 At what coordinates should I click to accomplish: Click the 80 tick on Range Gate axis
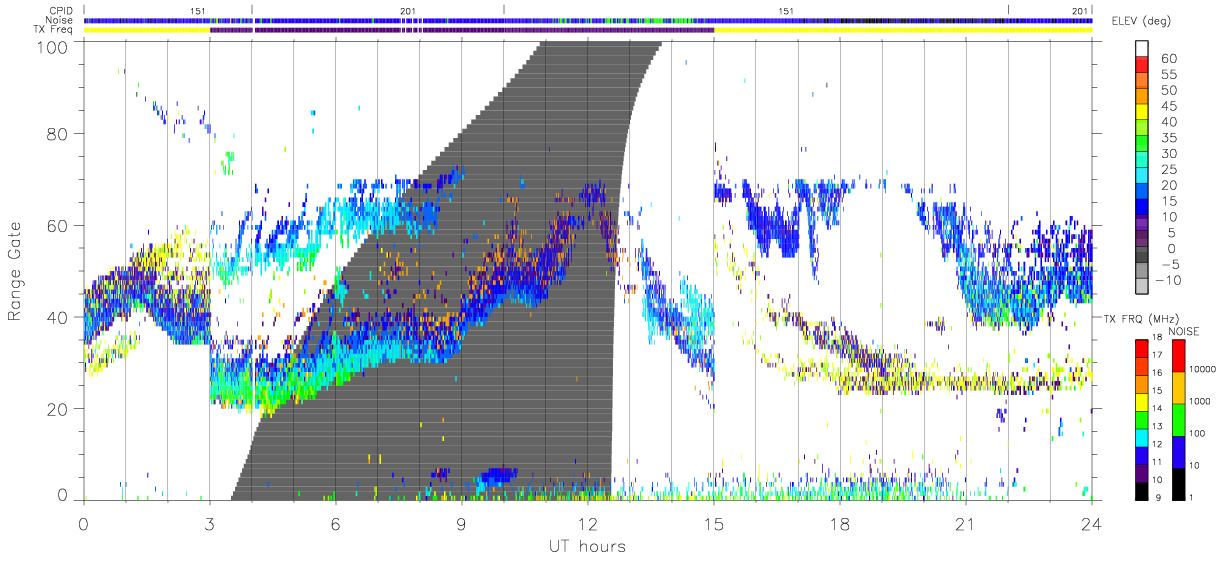pos(56,133)
